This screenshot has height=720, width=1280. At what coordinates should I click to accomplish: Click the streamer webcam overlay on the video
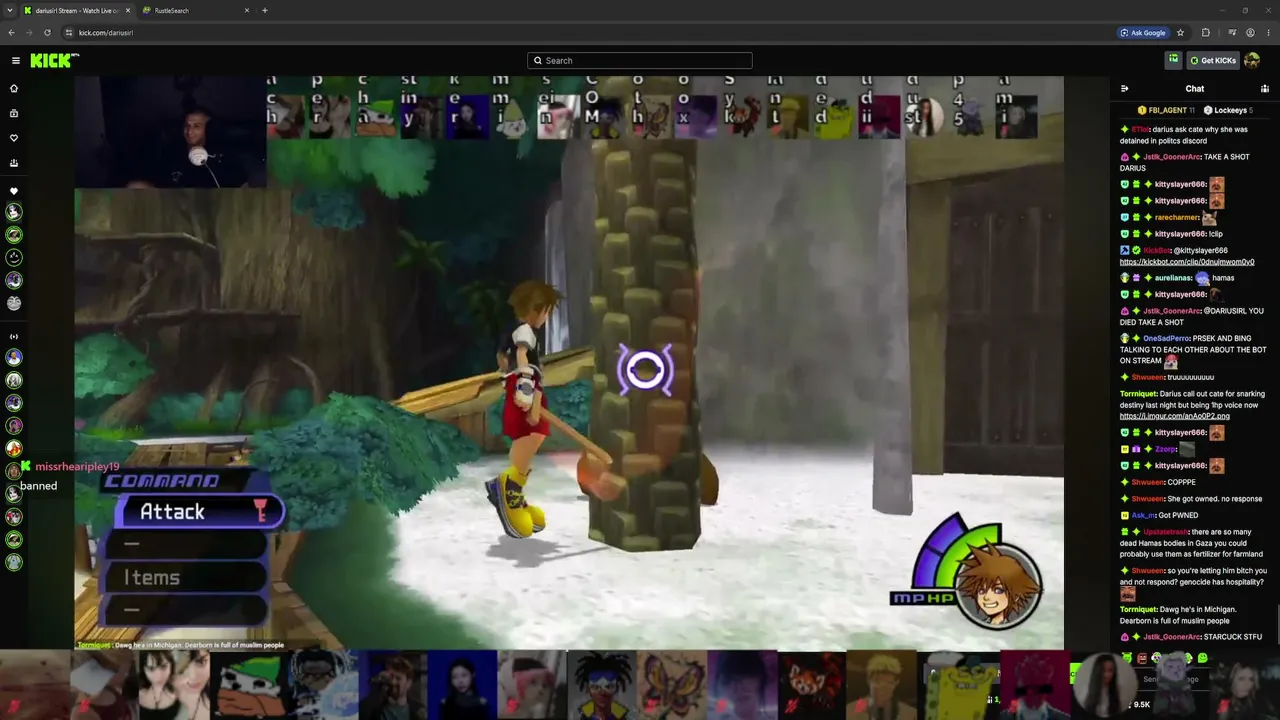click(x=170, y=132)
